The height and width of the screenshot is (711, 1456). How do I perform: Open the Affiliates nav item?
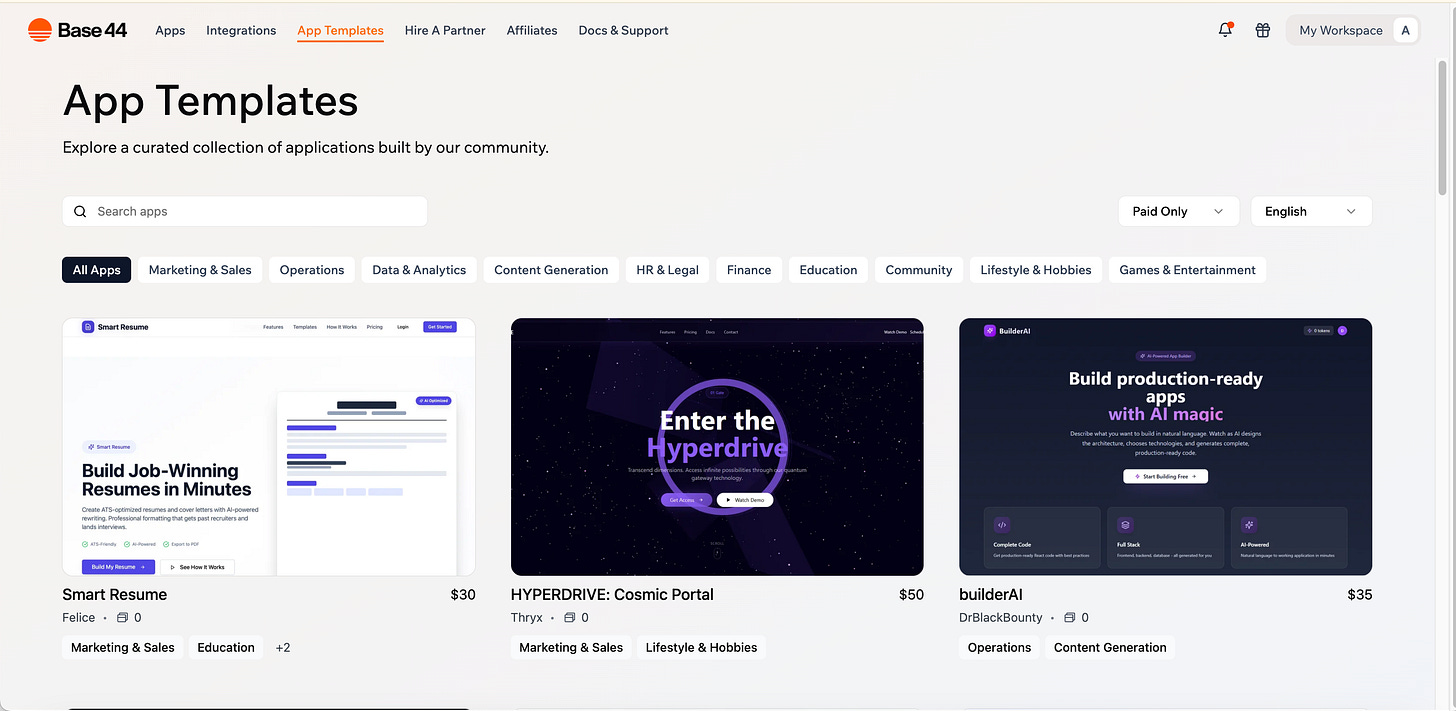click(x=532, y=30)
